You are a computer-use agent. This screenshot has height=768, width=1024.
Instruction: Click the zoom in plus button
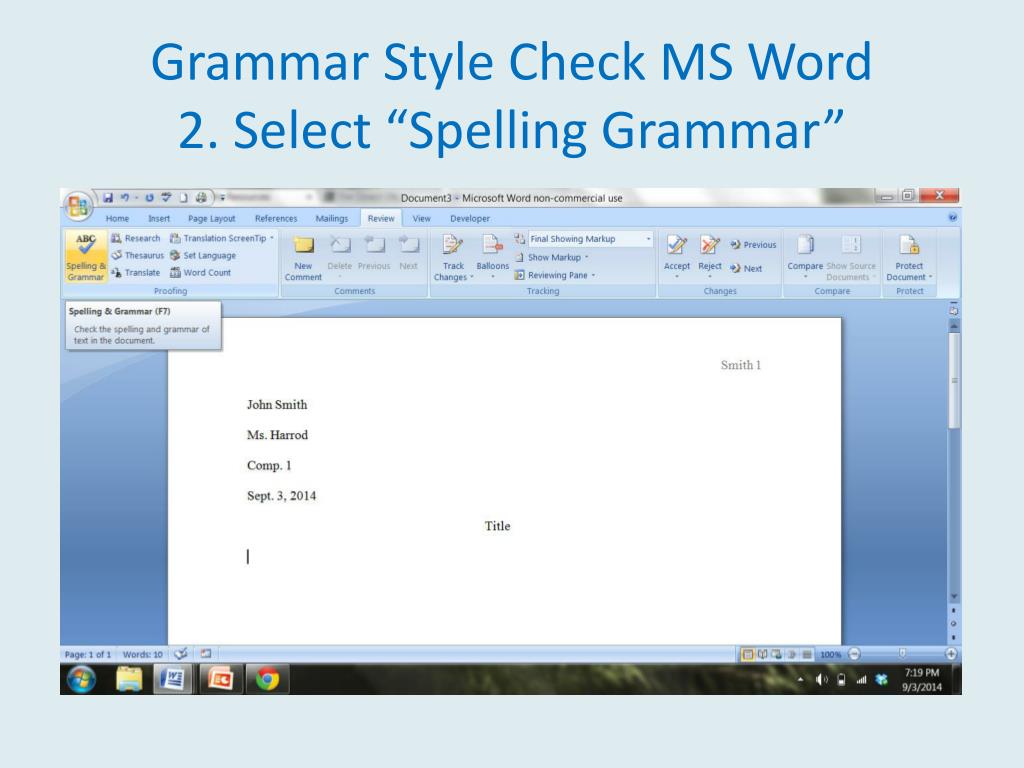click(951, 654)
